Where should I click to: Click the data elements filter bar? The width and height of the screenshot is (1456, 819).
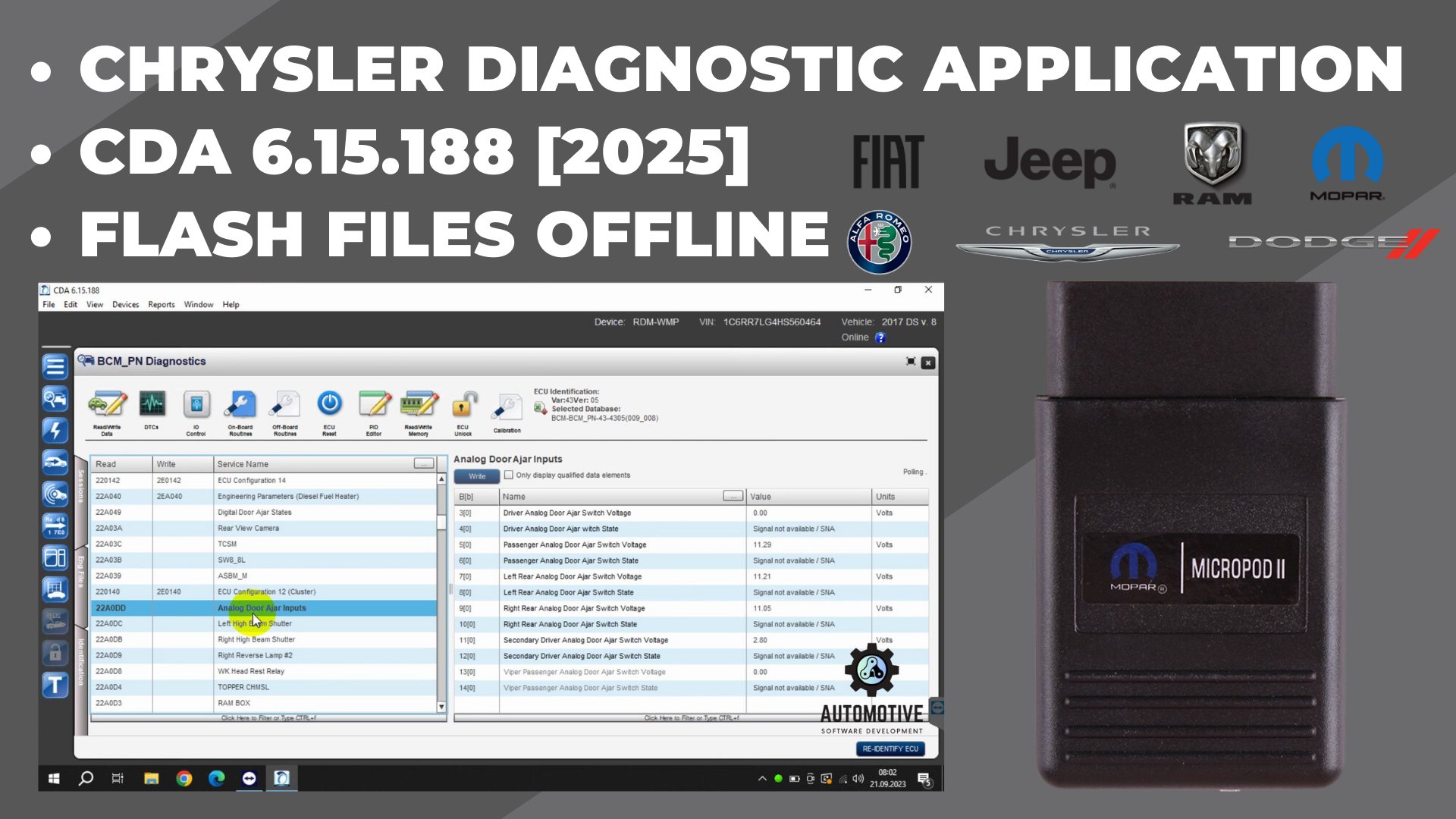coord(692,717)
